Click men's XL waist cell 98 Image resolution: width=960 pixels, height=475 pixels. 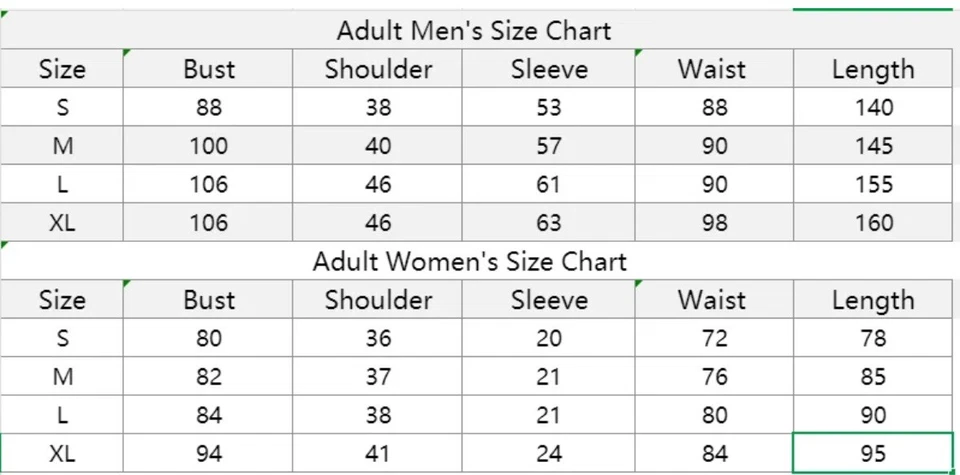(714, 223)
